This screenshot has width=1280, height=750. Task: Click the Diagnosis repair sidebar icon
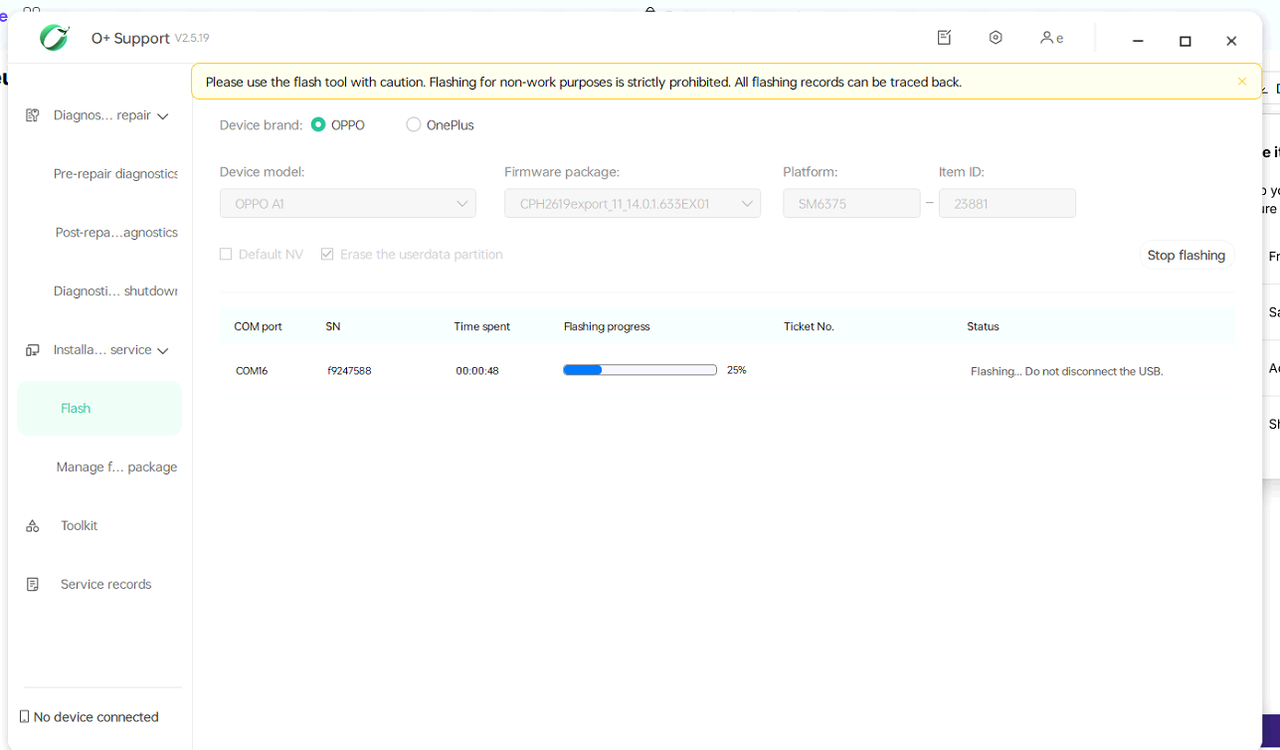31,115
